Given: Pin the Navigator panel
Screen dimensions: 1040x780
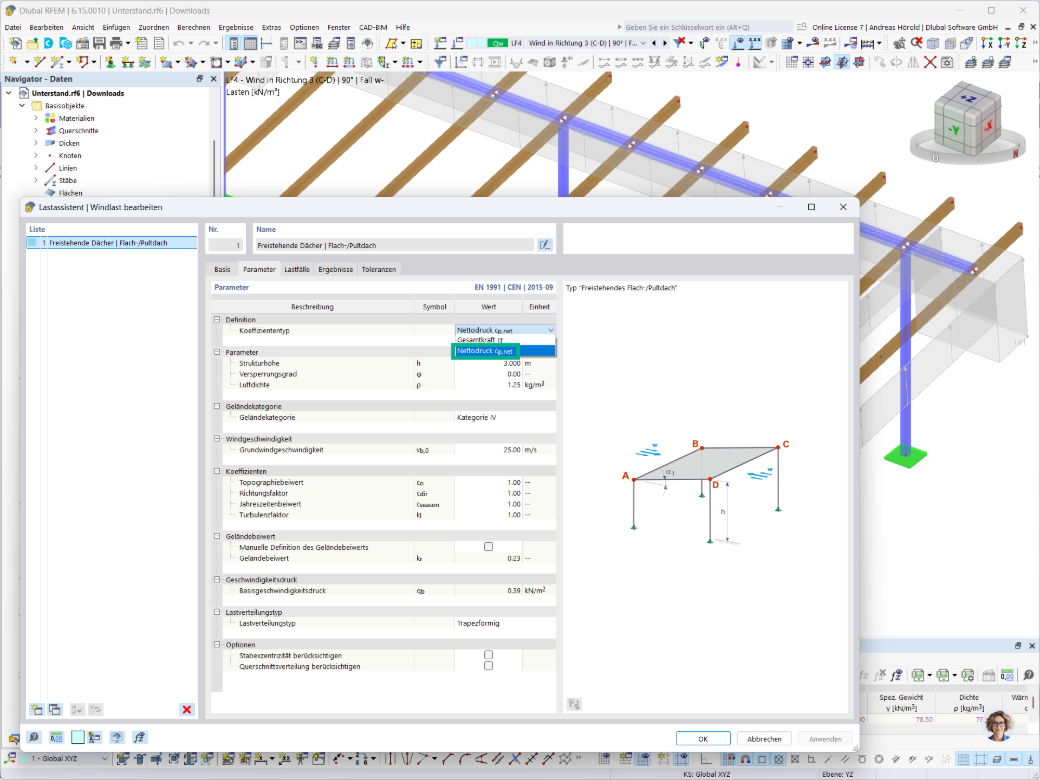Looking at the screenshot, I should point(200,79).
